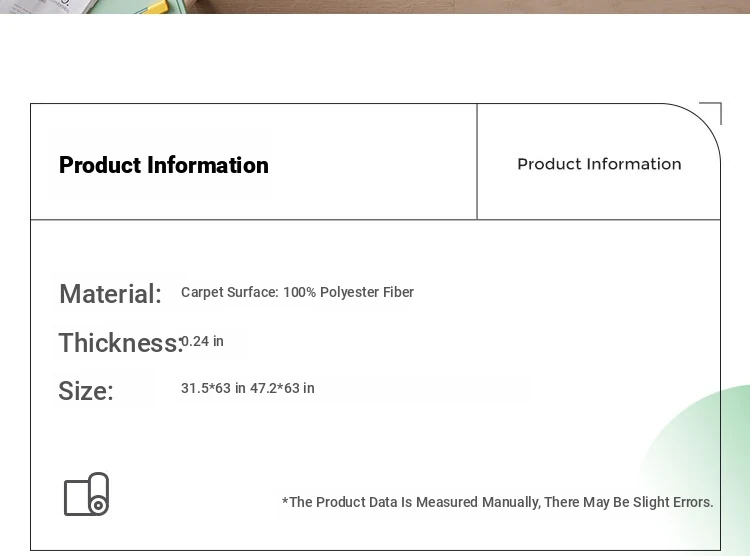Select the 47.2*63 in size value

coord(282,388)
